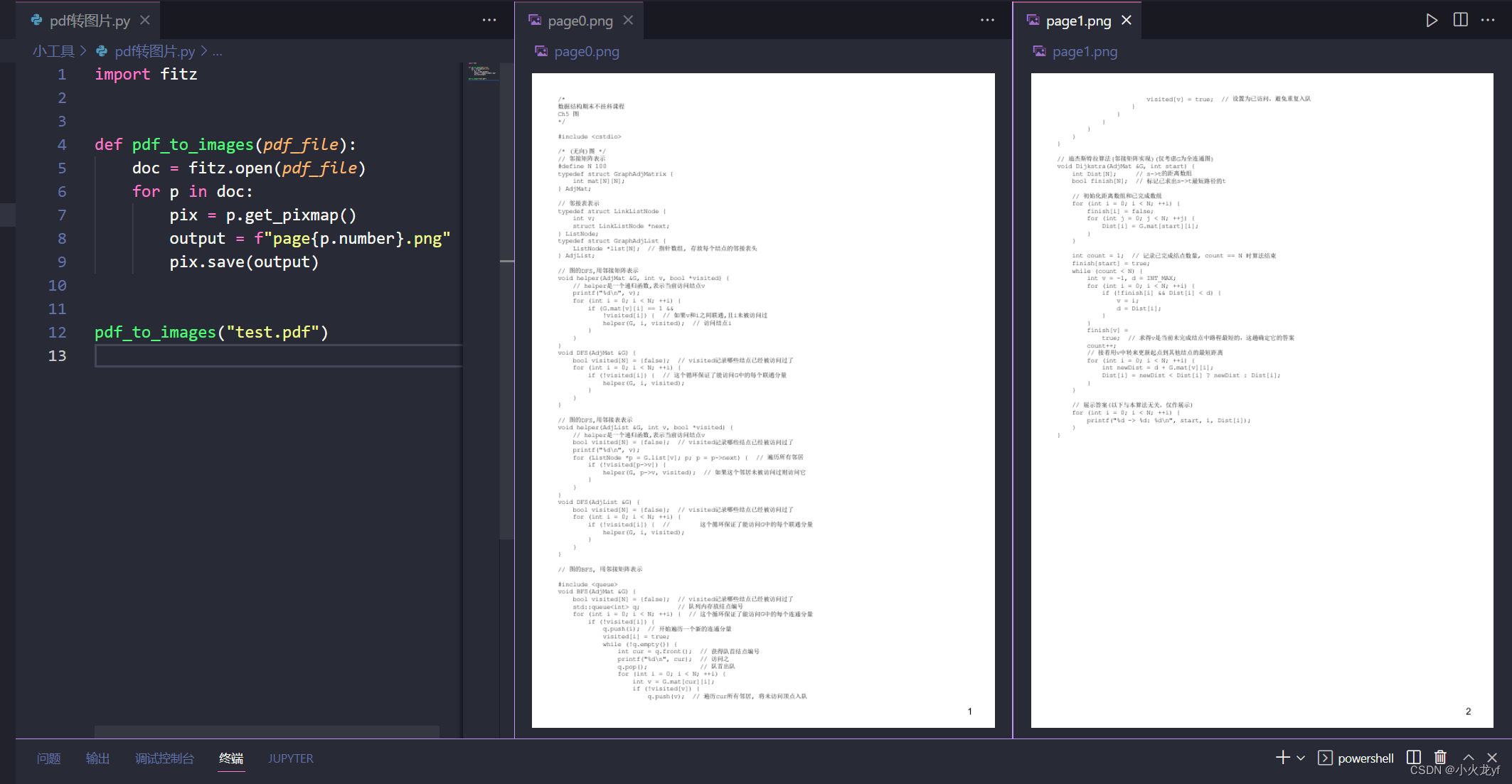Kill the terminal with trash icon
Screen dimensions: 1512x784
(1440, 758)
